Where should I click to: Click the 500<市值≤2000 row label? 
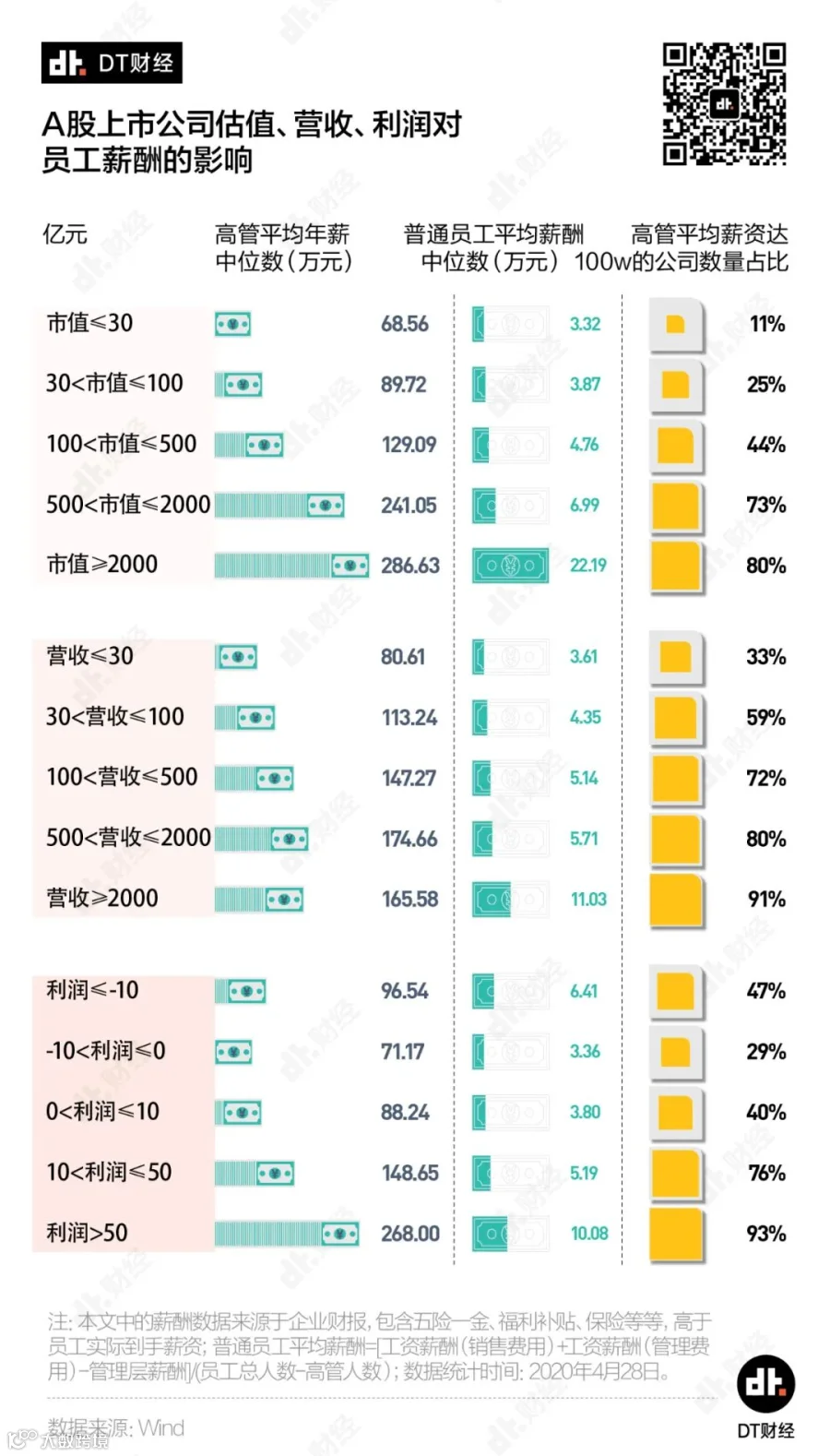128,505
